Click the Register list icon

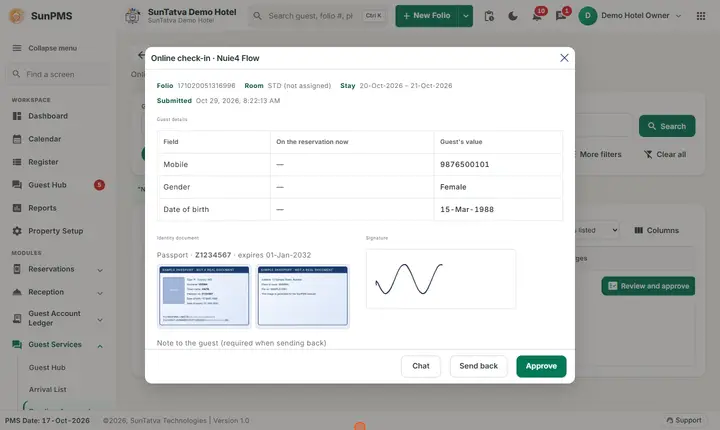coord(17,162)
